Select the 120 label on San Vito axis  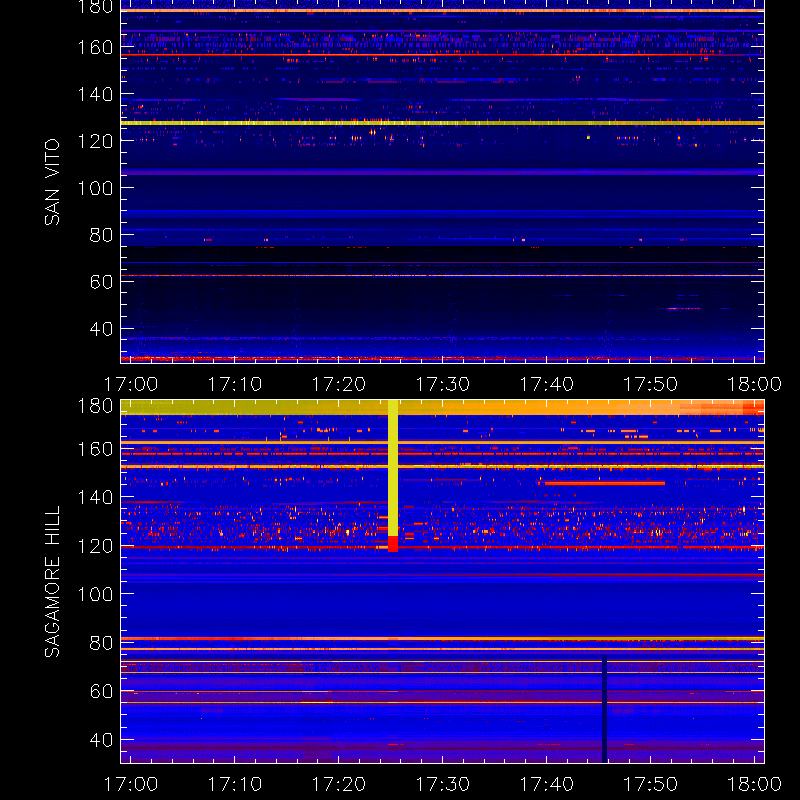(x=95, y=141)
